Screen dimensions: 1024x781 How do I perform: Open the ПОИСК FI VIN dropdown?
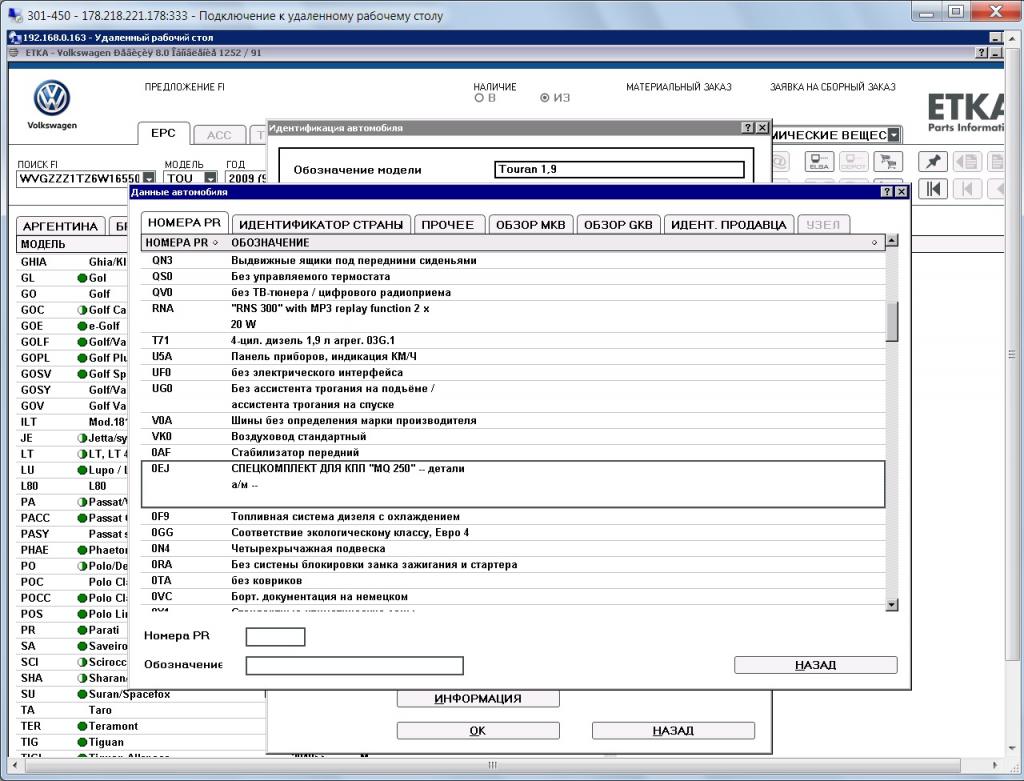(150, 178)
